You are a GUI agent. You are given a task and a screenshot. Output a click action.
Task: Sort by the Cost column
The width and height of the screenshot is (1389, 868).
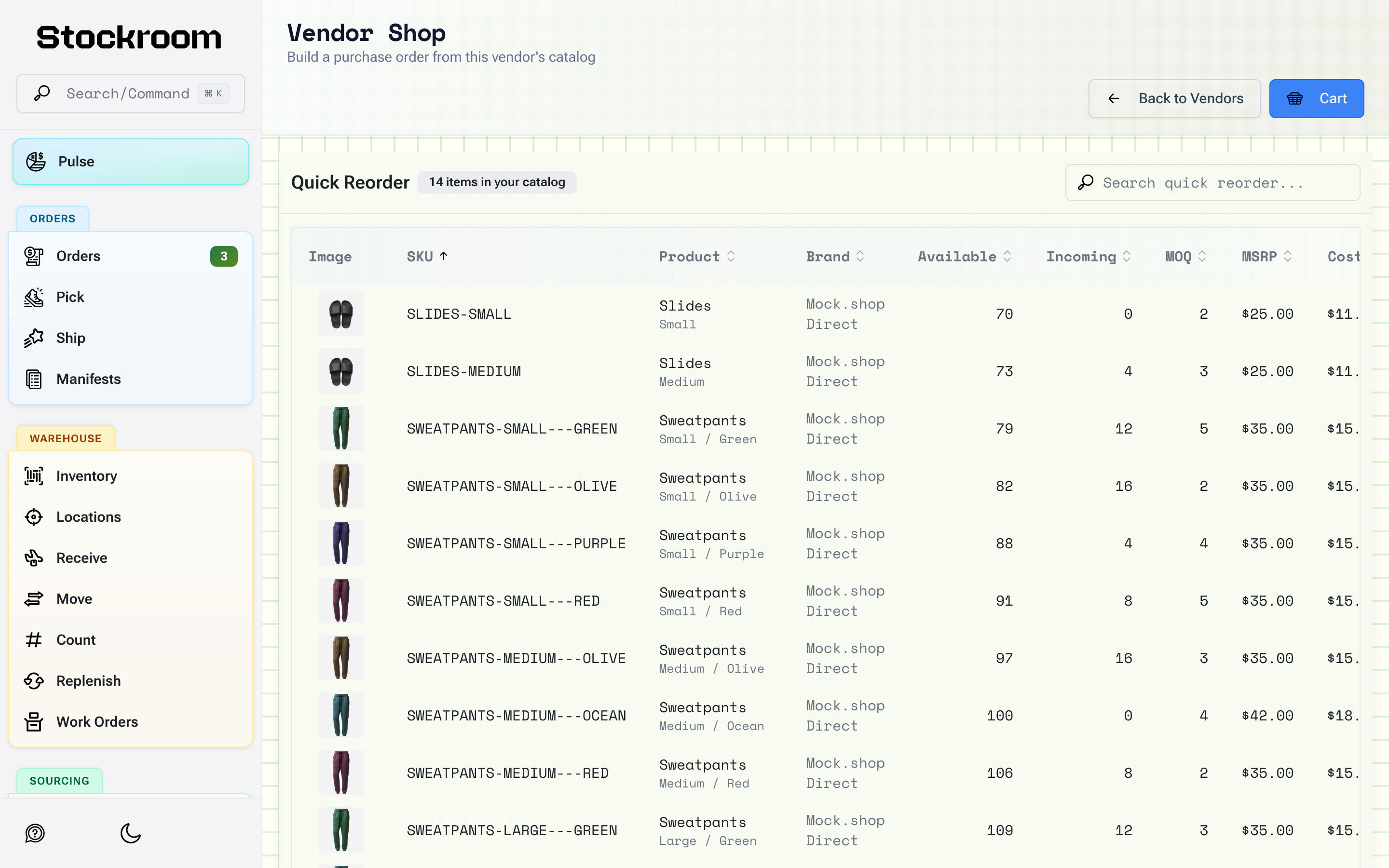click(1344, 256)
